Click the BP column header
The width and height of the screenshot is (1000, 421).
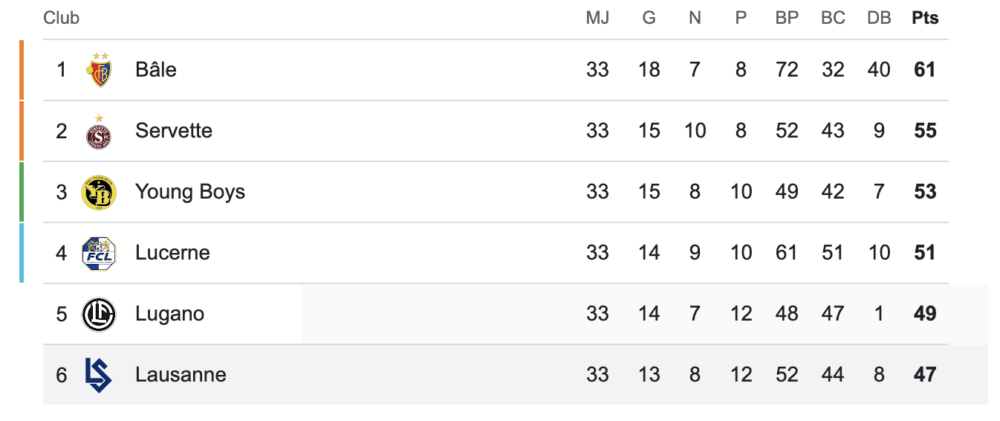pos(787,18)
